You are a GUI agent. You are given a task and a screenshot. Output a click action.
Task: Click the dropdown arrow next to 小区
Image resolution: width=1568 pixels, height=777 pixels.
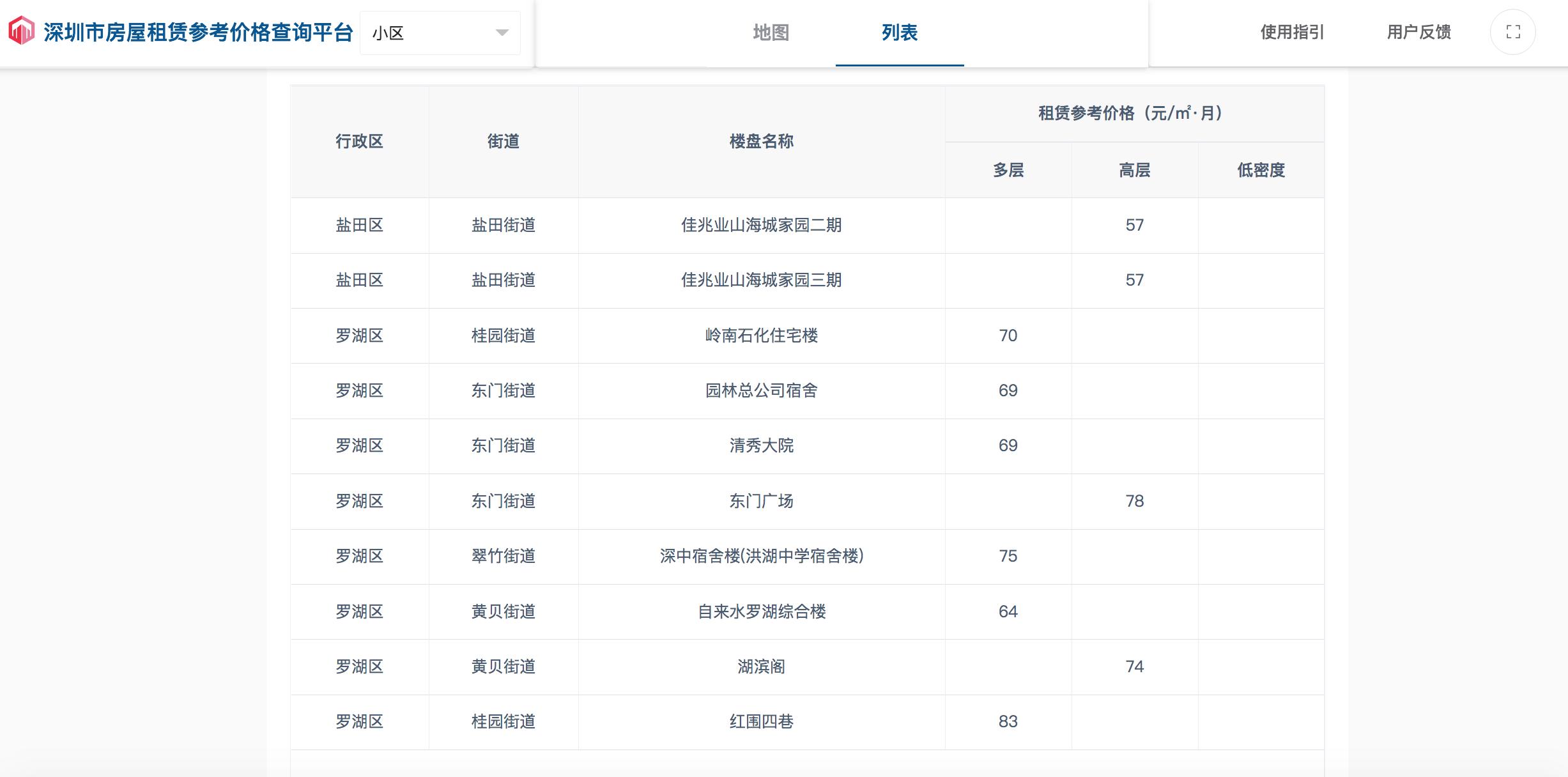coord(502,33)
